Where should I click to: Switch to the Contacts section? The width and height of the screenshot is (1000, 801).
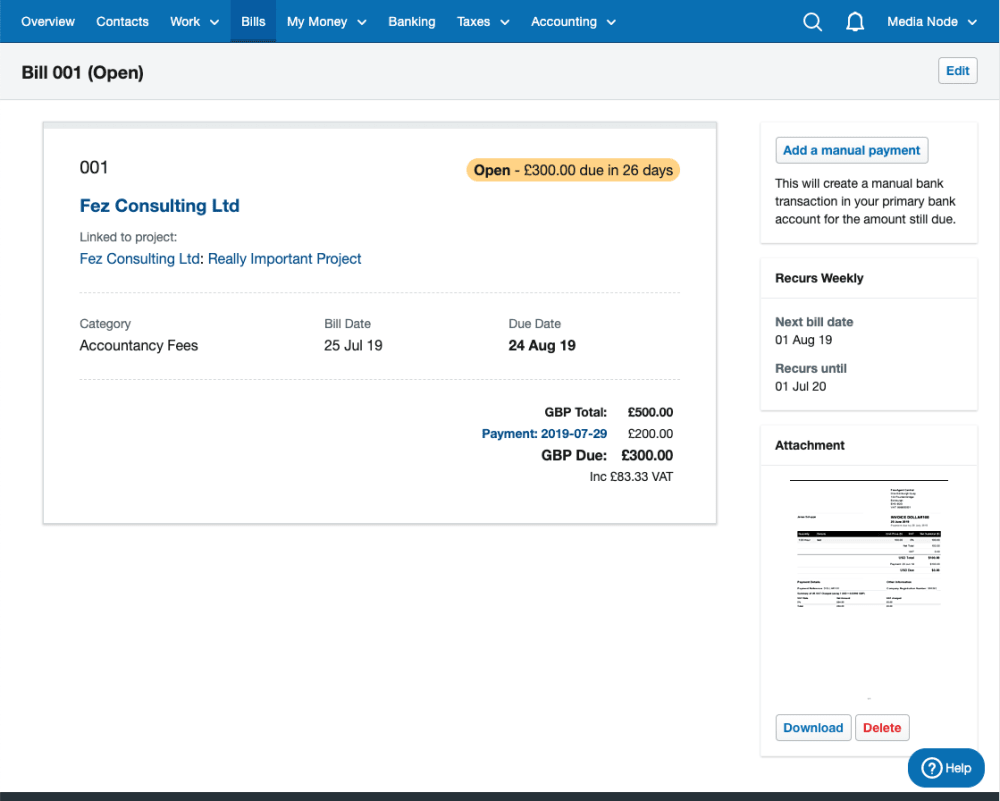(x=122, y=22)
